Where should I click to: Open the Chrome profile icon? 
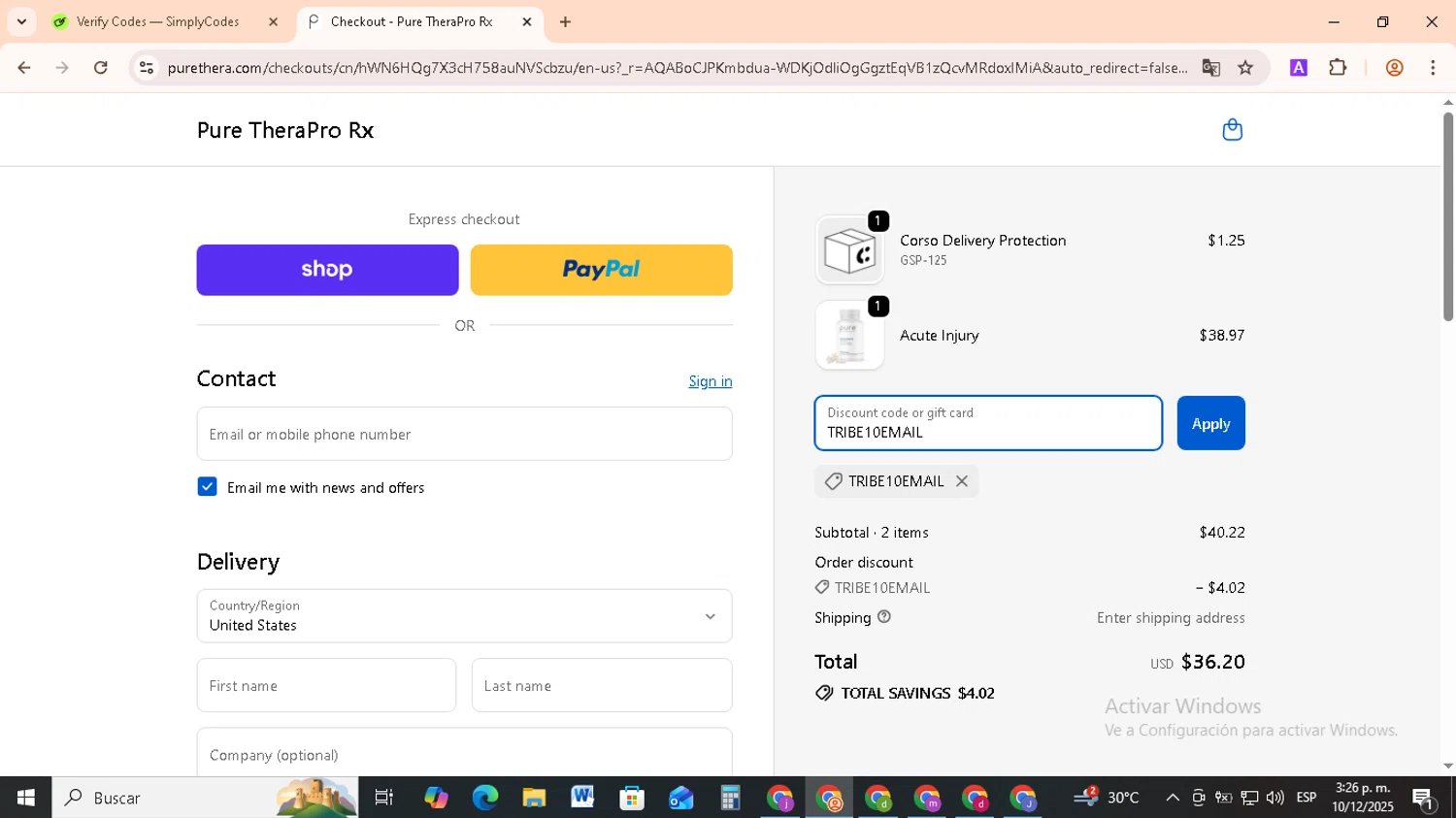tap(1394, 68)
